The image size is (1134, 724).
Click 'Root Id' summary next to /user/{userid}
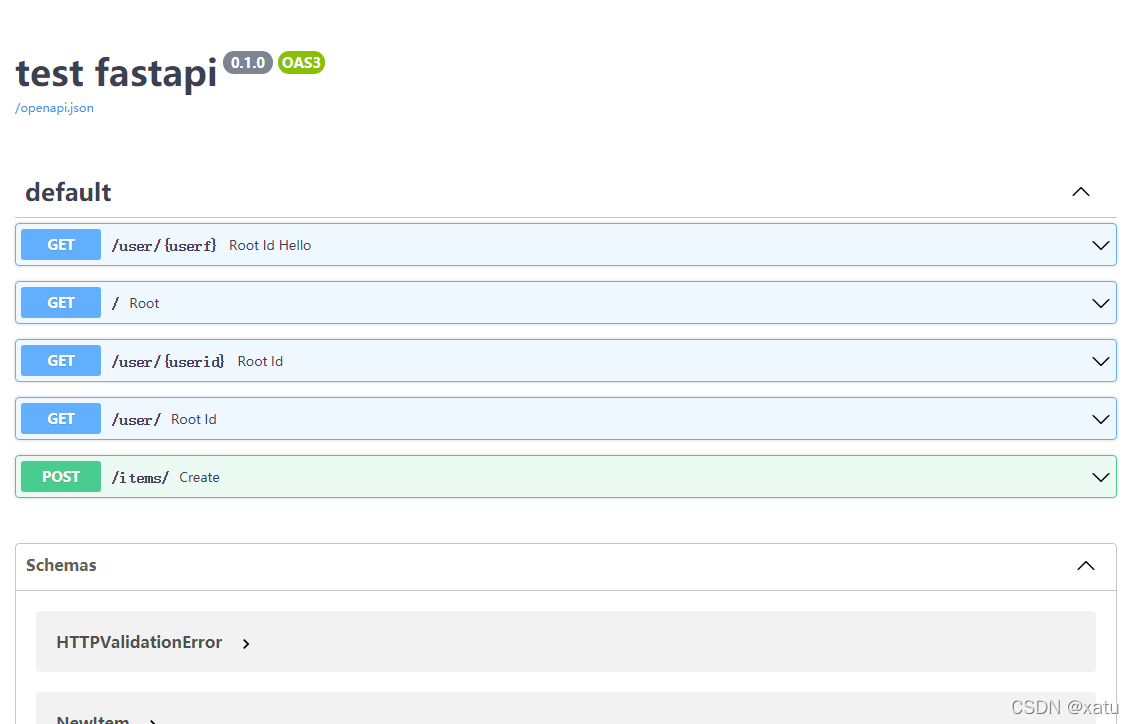tap(260, 361)
